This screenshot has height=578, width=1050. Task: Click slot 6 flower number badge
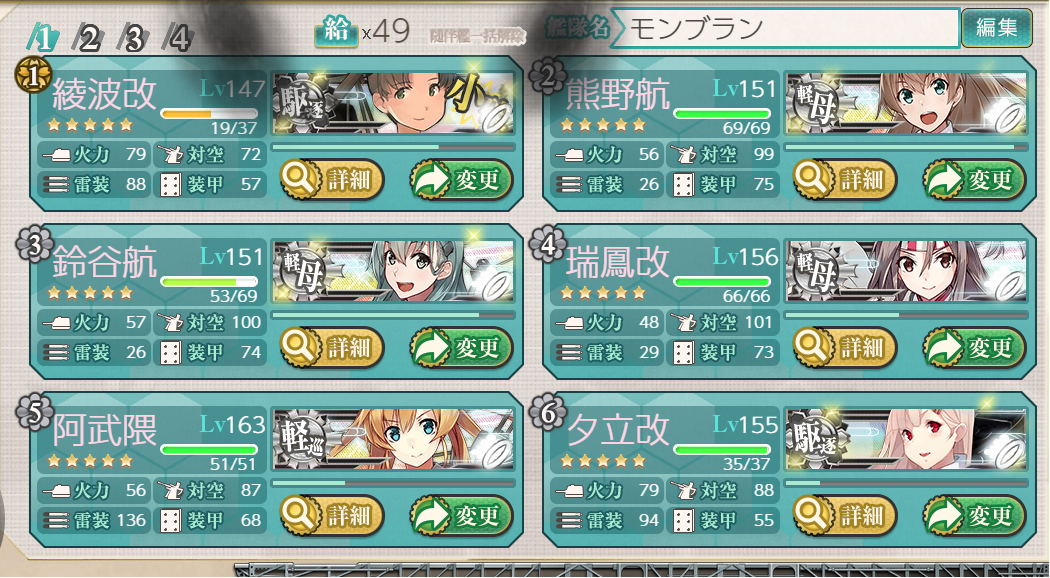(548, 413)
